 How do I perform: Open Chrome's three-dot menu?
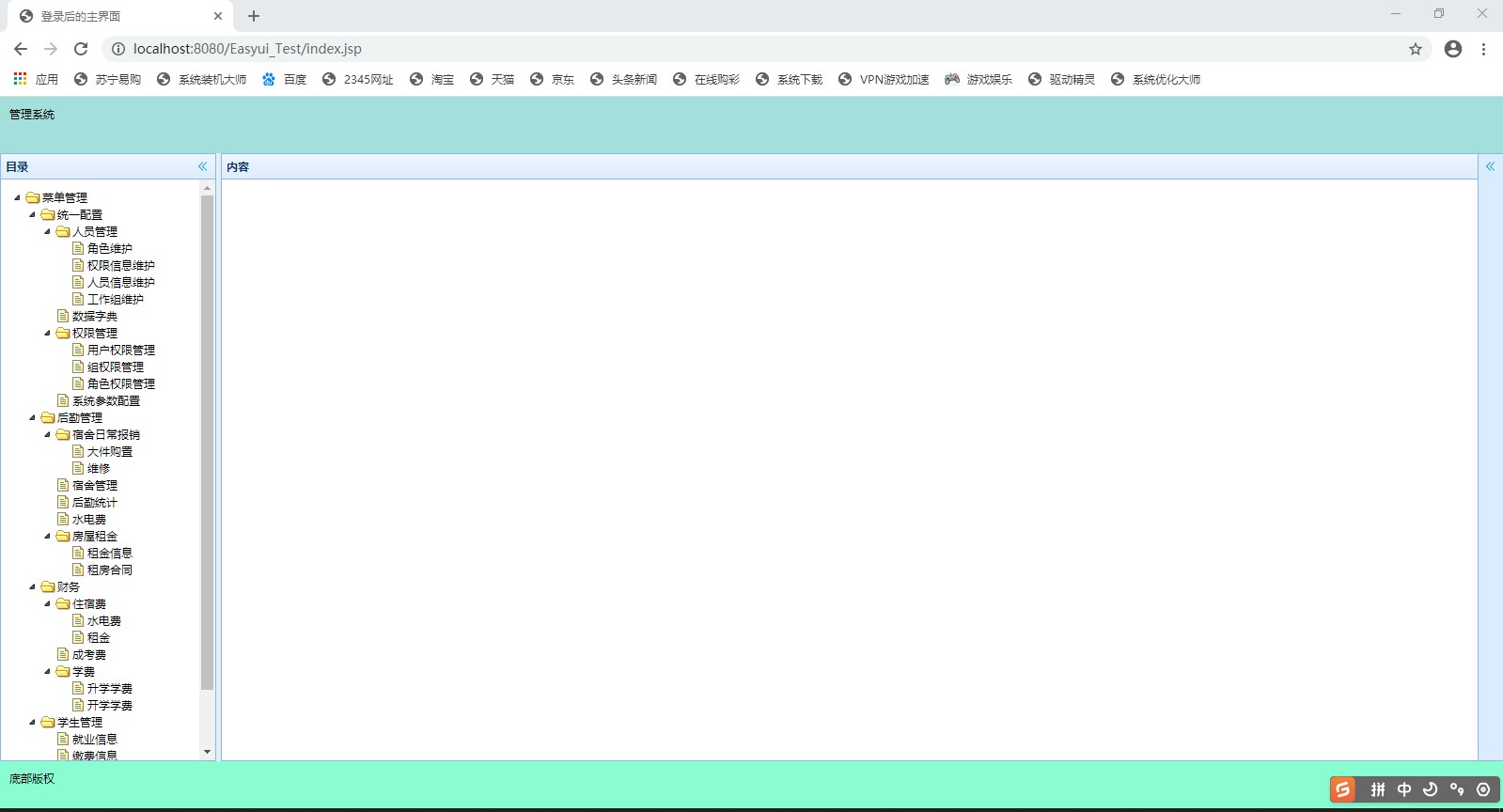tap(1483, 49)
